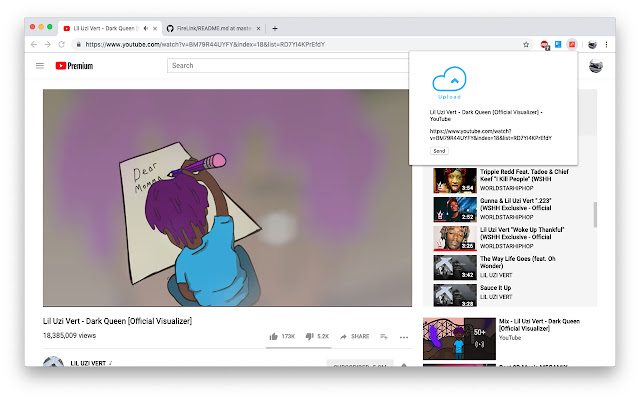640x400 pixels.
Task: Click the address bar URL
Action: (205, 44)
